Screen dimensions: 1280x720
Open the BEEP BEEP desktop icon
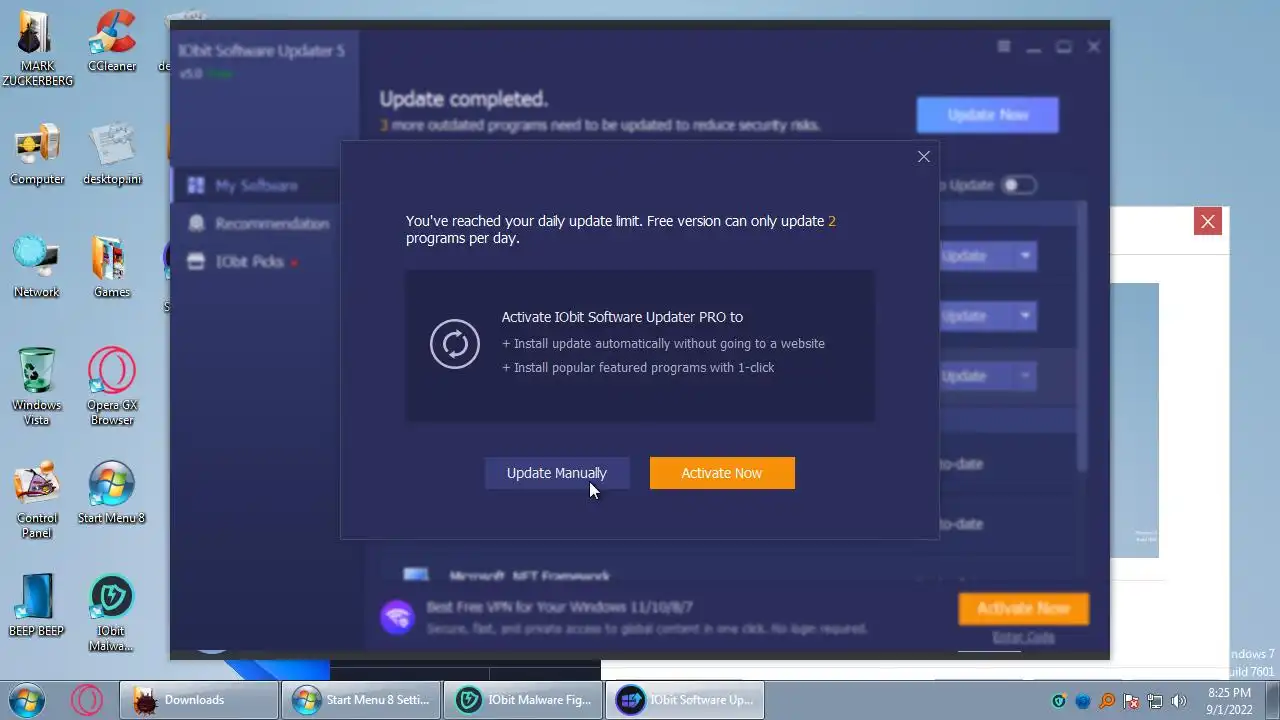pyautogui.click(x=37, y=606)
